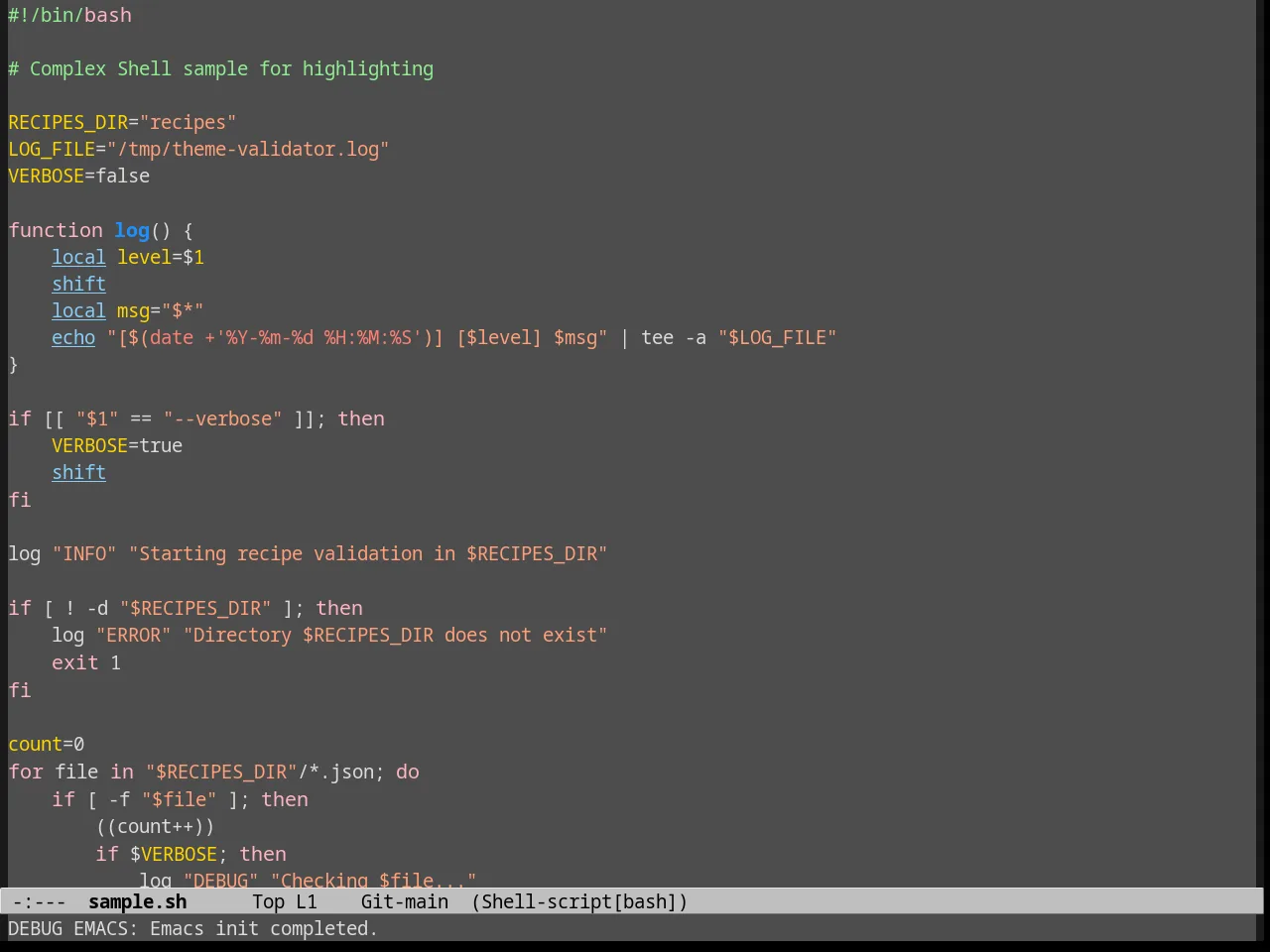
Task: Click the date format string '%Y-%m-%d %H:%M:%S'
Action: 318,337
